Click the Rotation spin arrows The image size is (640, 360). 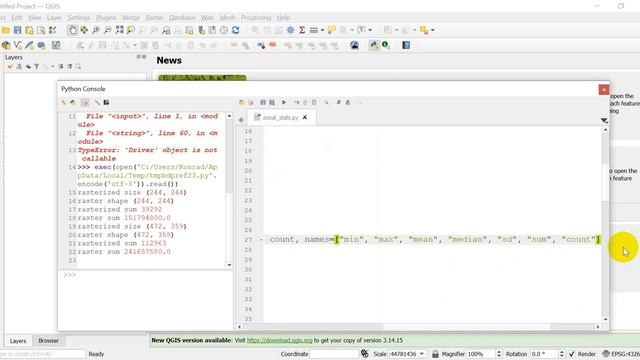(562, 354)
